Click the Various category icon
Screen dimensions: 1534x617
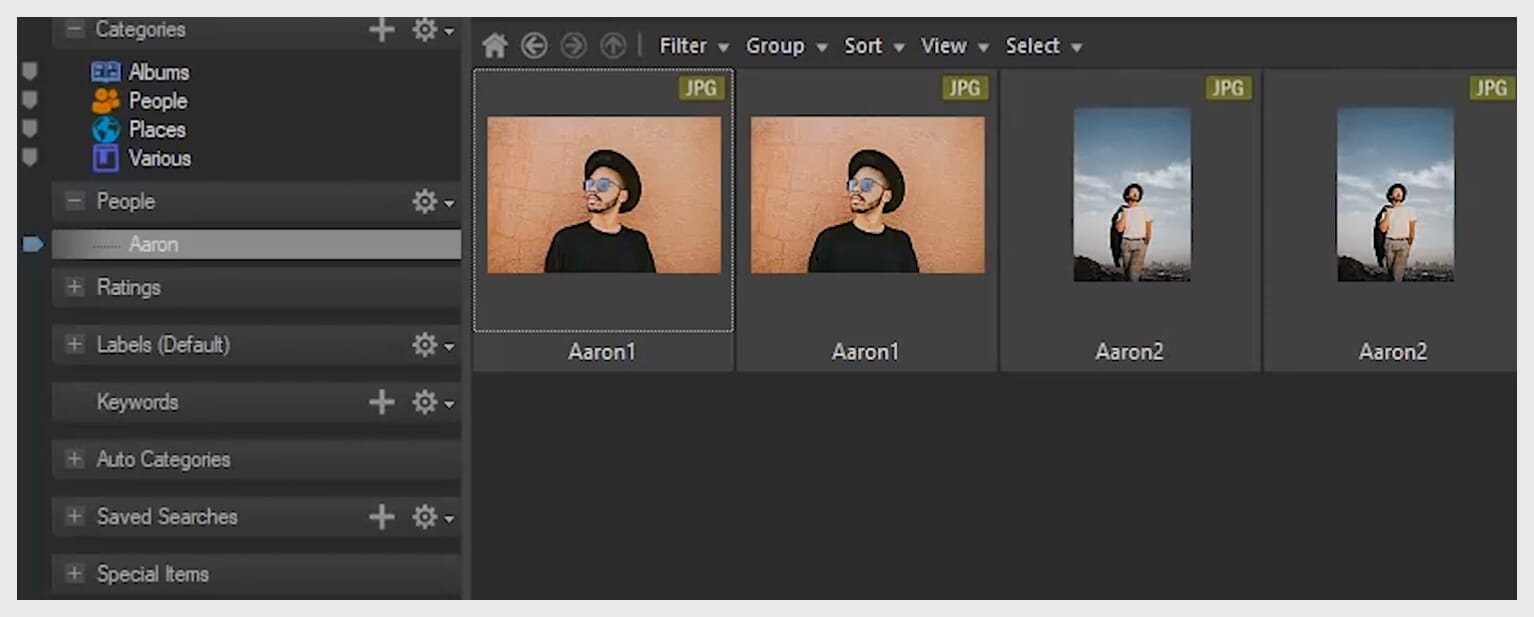106,158
